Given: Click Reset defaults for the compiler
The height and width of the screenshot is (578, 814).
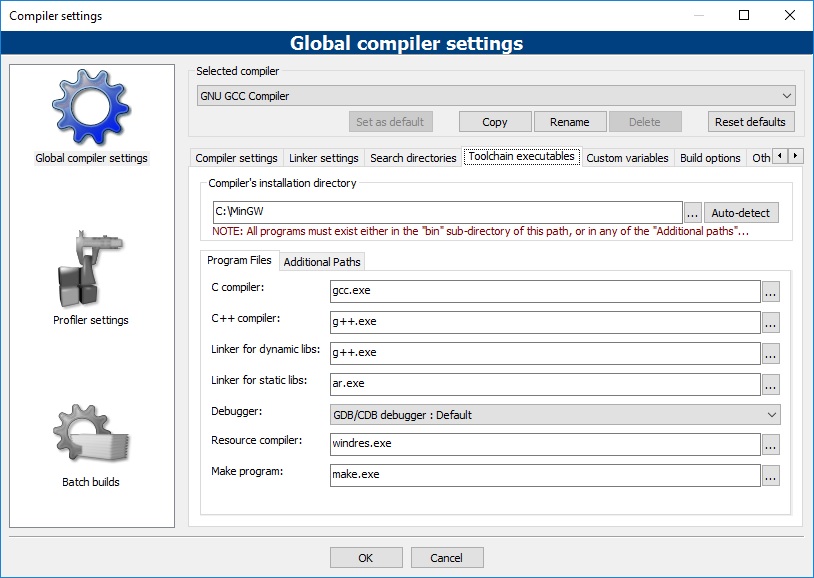Looking at the screenshot, I should click(749, 121).
